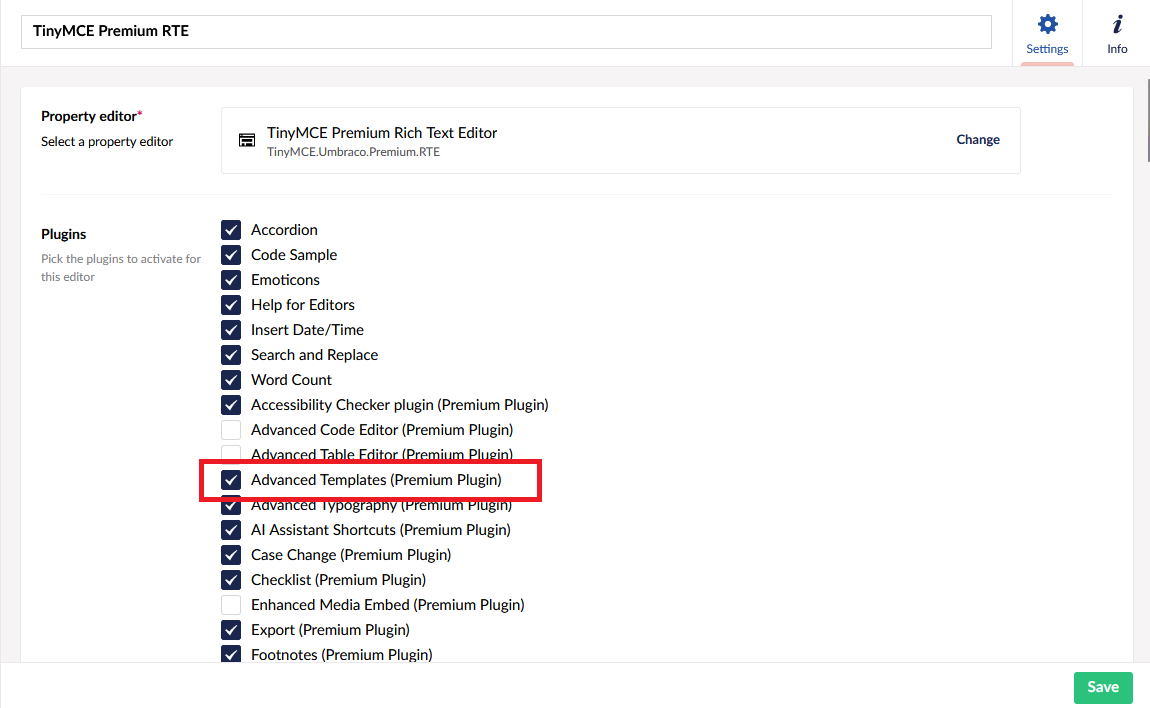Click the Save button
The width and height of the screenshot is (1150, 708).
1102,687
